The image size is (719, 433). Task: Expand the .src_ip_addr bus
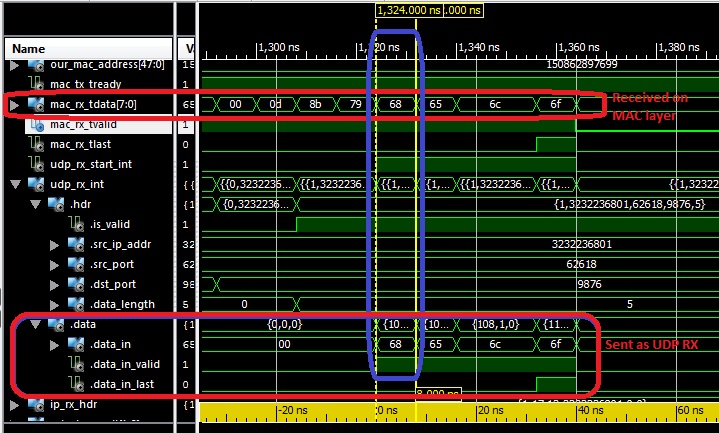pyautogui.click(x=55, y=244)
